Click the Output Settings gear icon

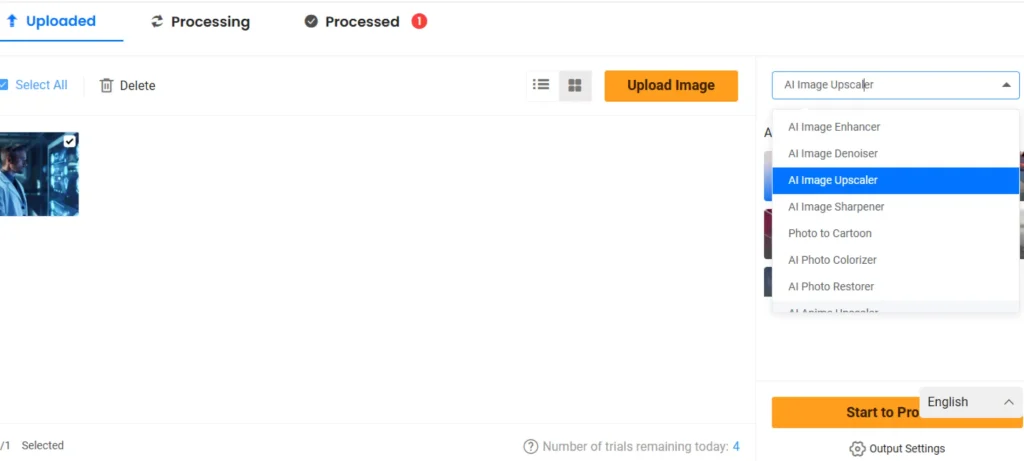point(857,448)
